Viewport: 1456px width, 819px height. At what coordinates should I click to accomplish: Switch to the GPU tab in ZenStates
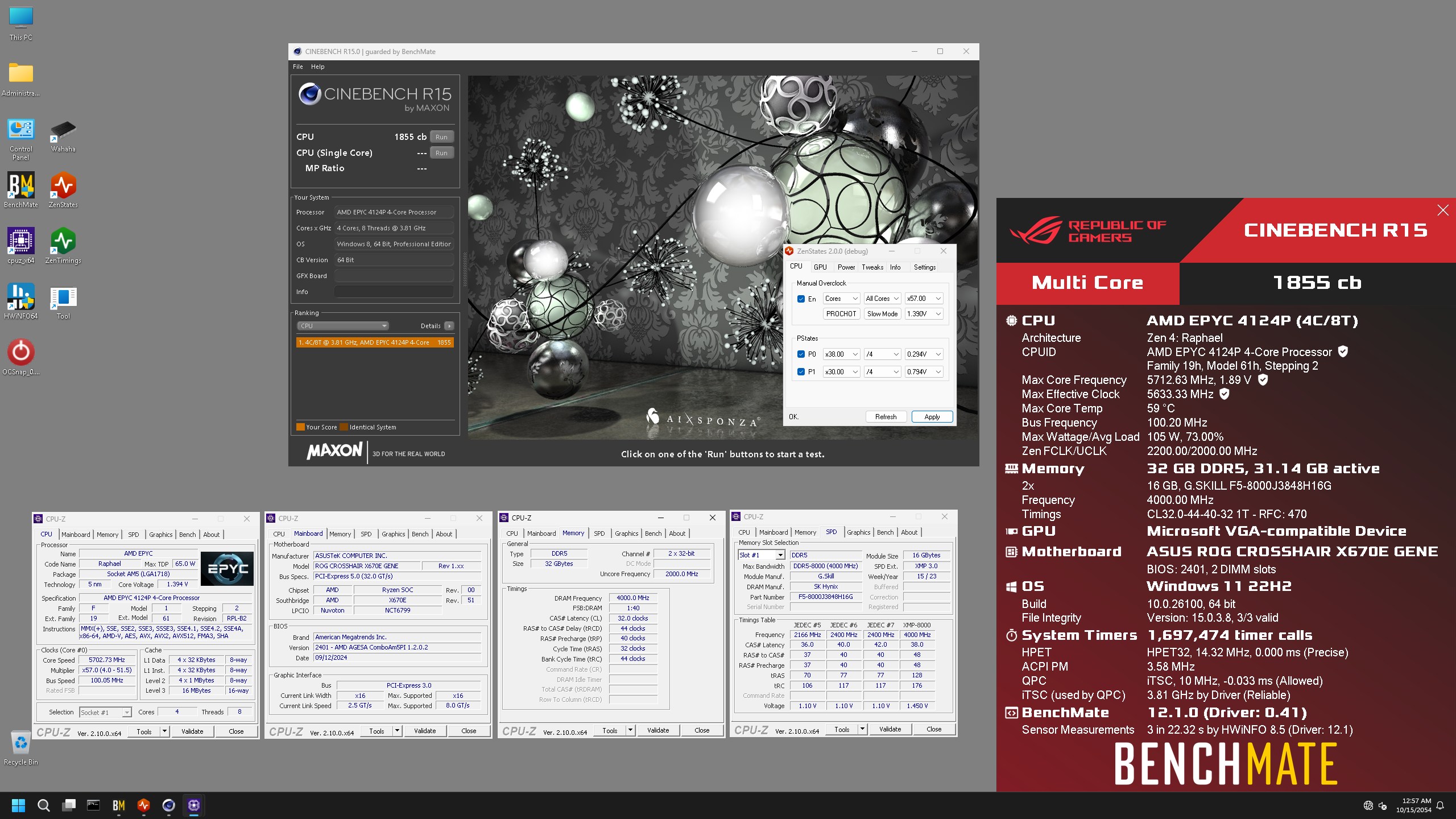pyautogui.click(x=820, y=267)
